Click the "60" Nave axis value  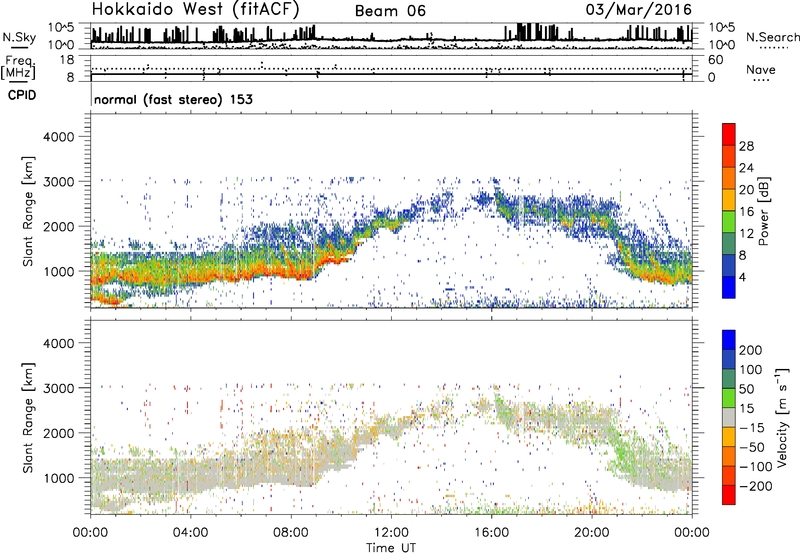[715, 60]
